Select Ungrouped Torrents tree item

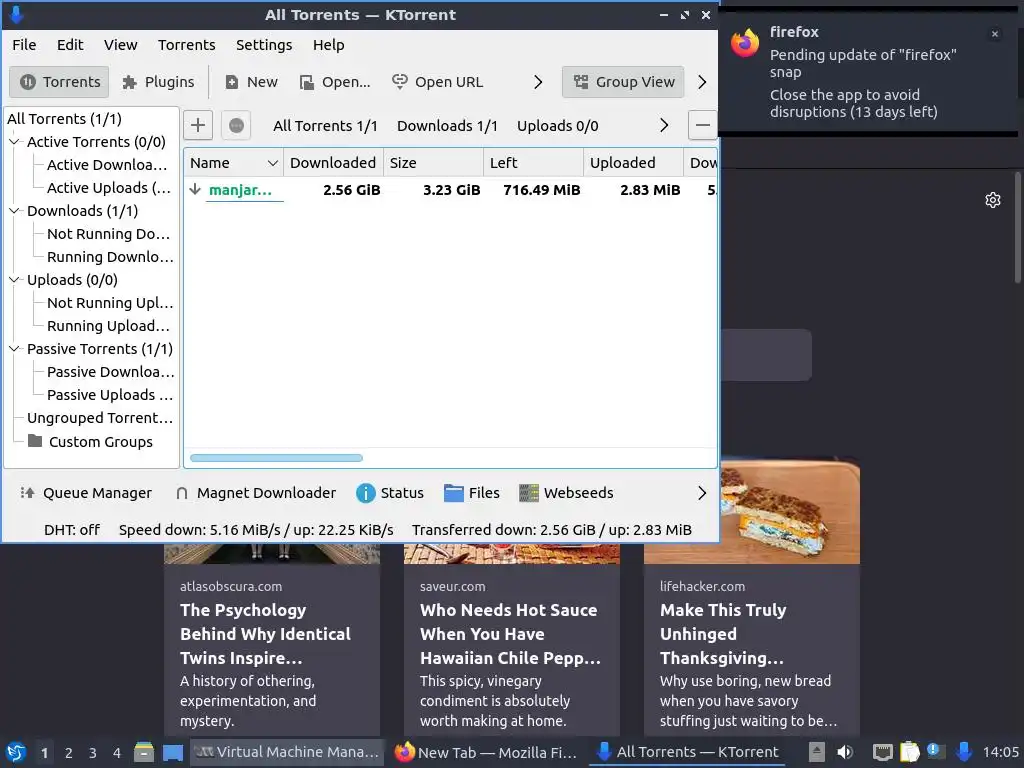coord(100,418)
